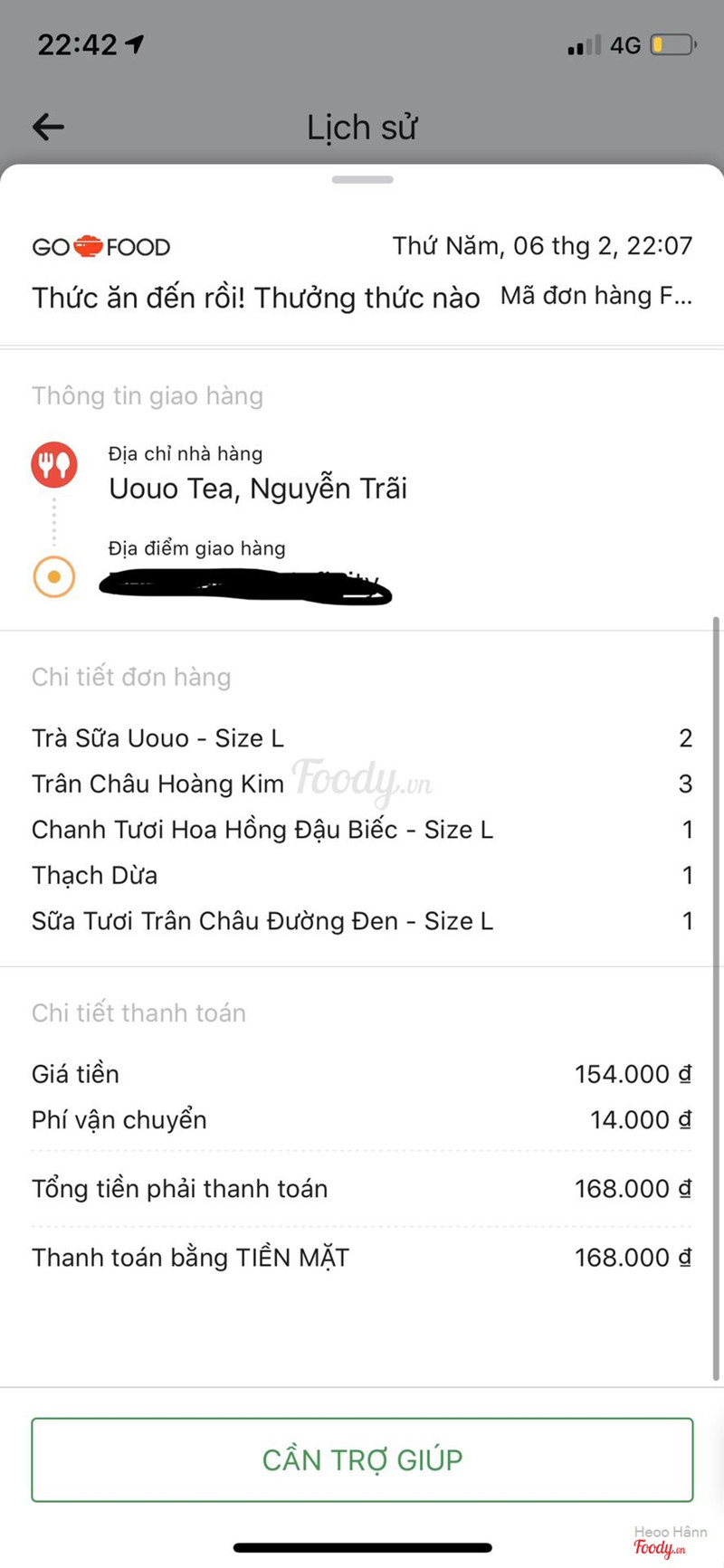
Task: Tap the Lịch sử page title
Action: coord(362,128)
